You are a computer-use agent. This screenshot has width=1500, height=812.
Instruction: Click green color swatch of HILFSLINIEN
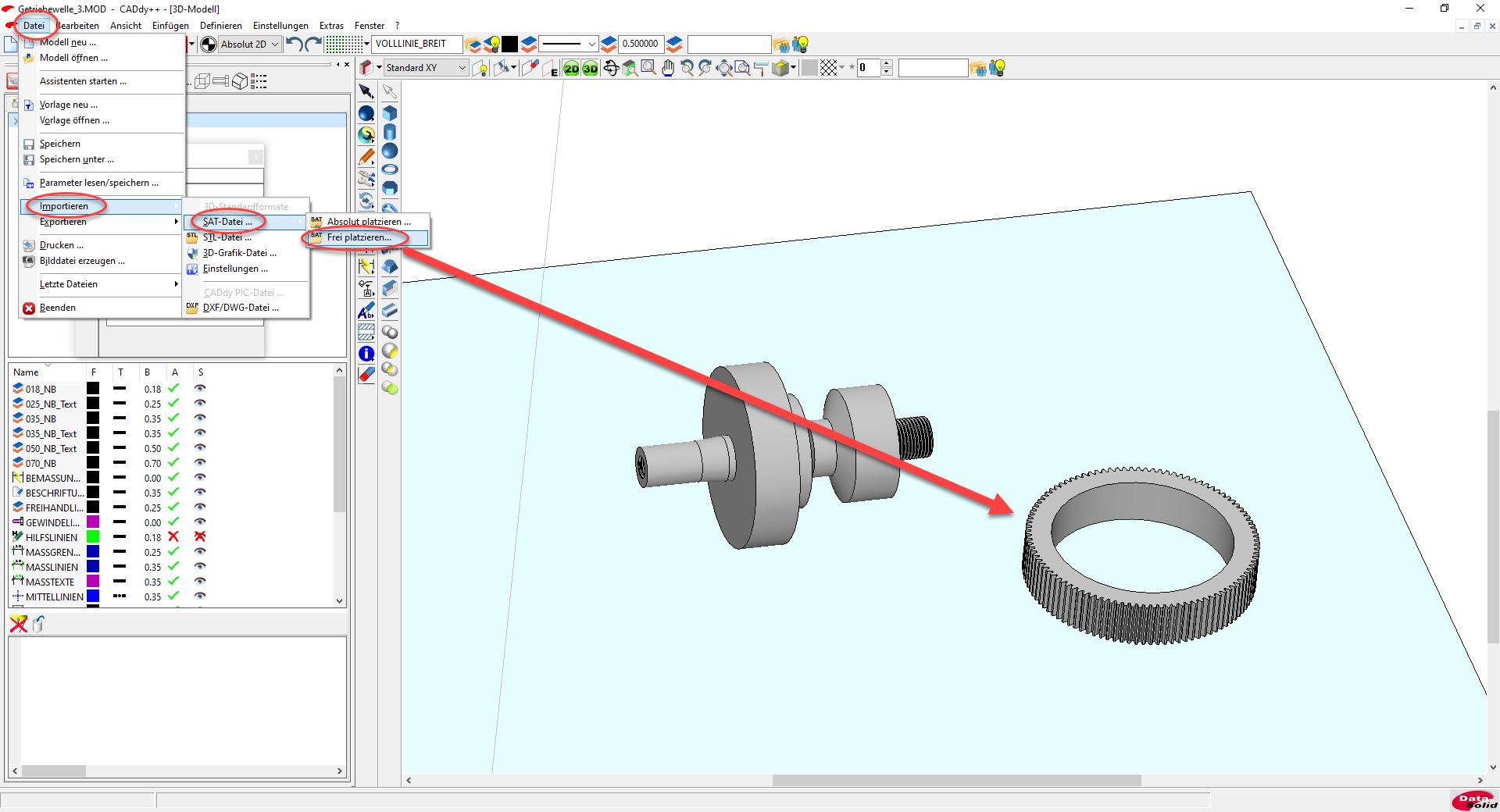93,537
